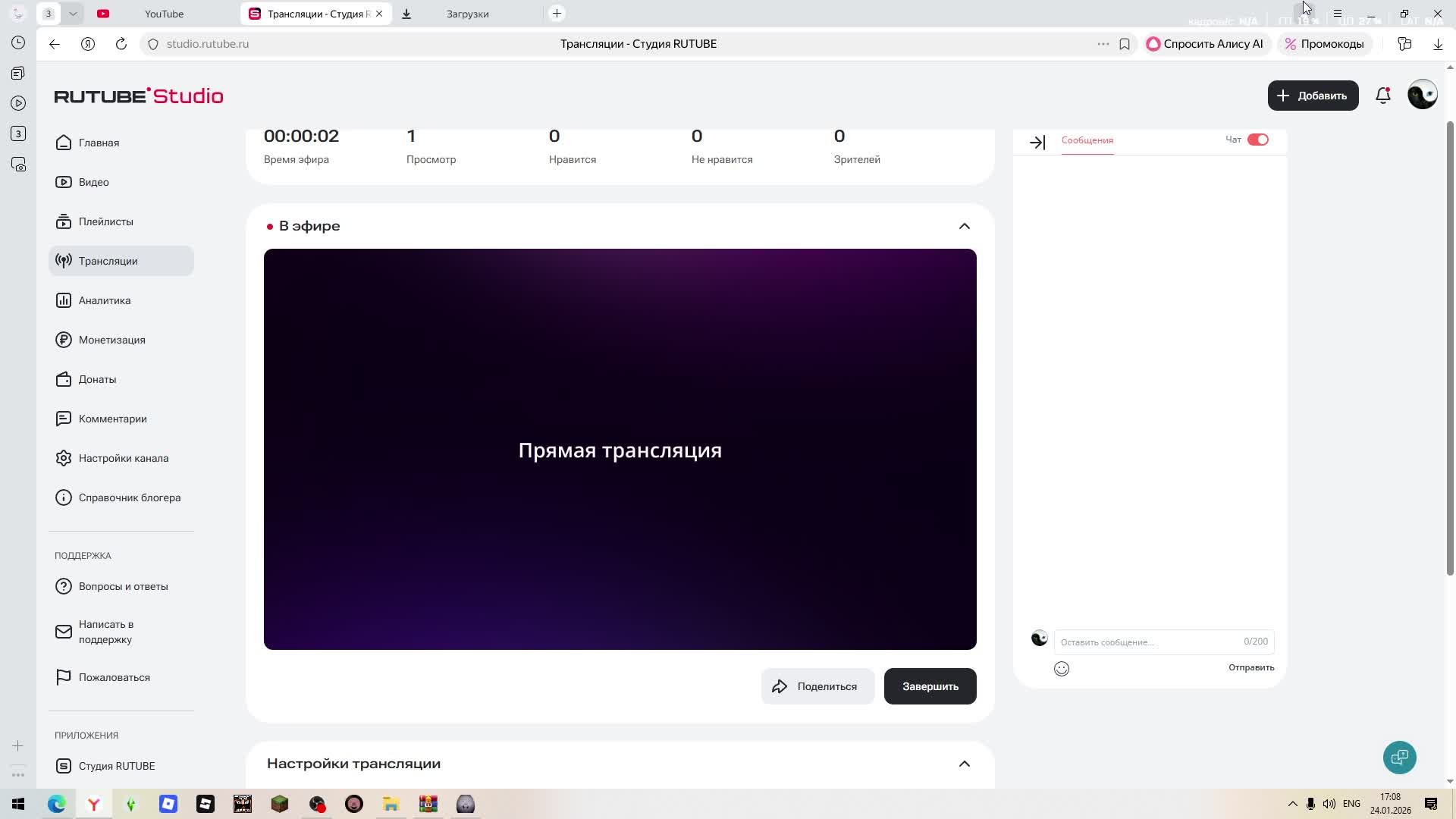The height and width of the screenshot is (819, 1456).
Task: Disable the Чат toggle switch
Action: pyautogui.click(x=1259, y=140)
